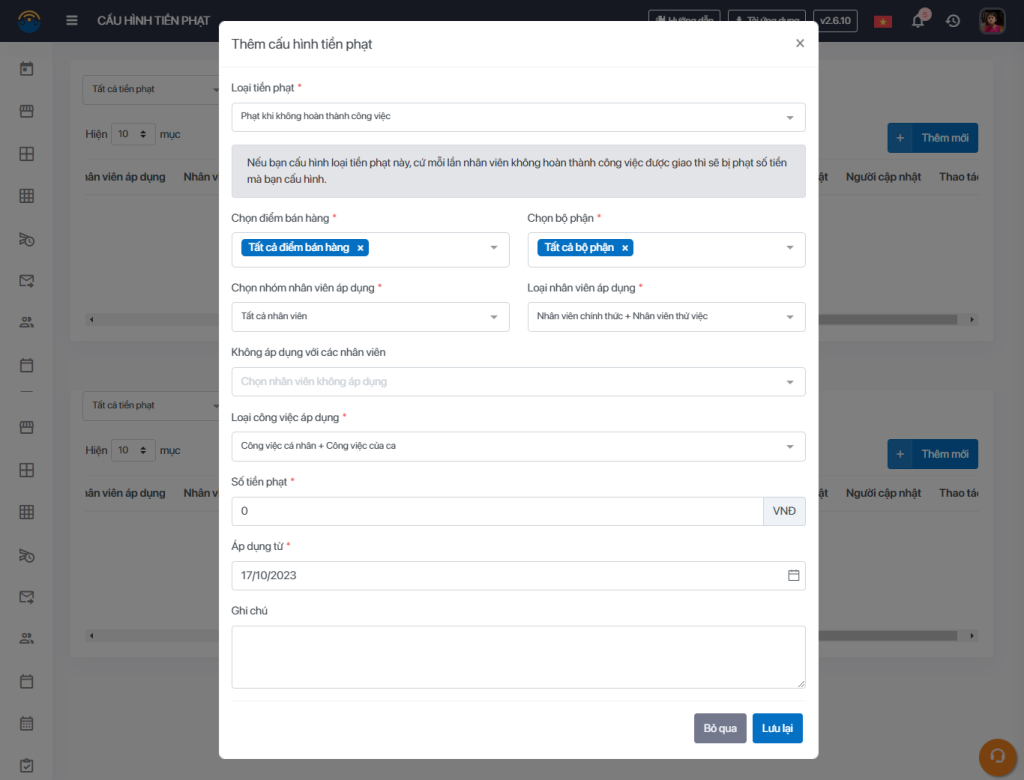Focus the Số tiền phạt amount field
The width and height of the screenshot is (1024, 780).
tap(497, 511)
